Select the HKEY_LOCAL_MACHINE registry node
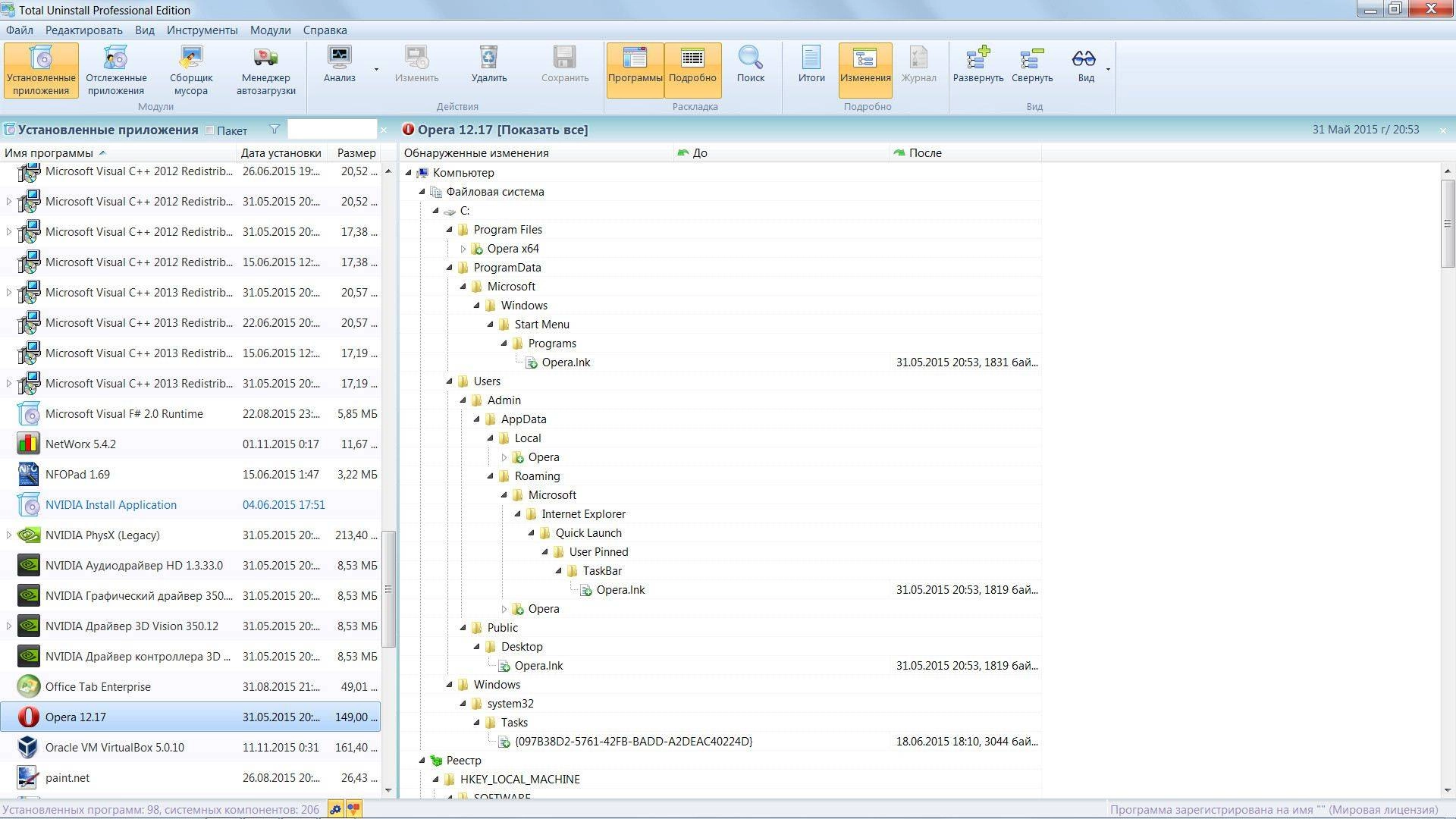 [x=520, y=780]
